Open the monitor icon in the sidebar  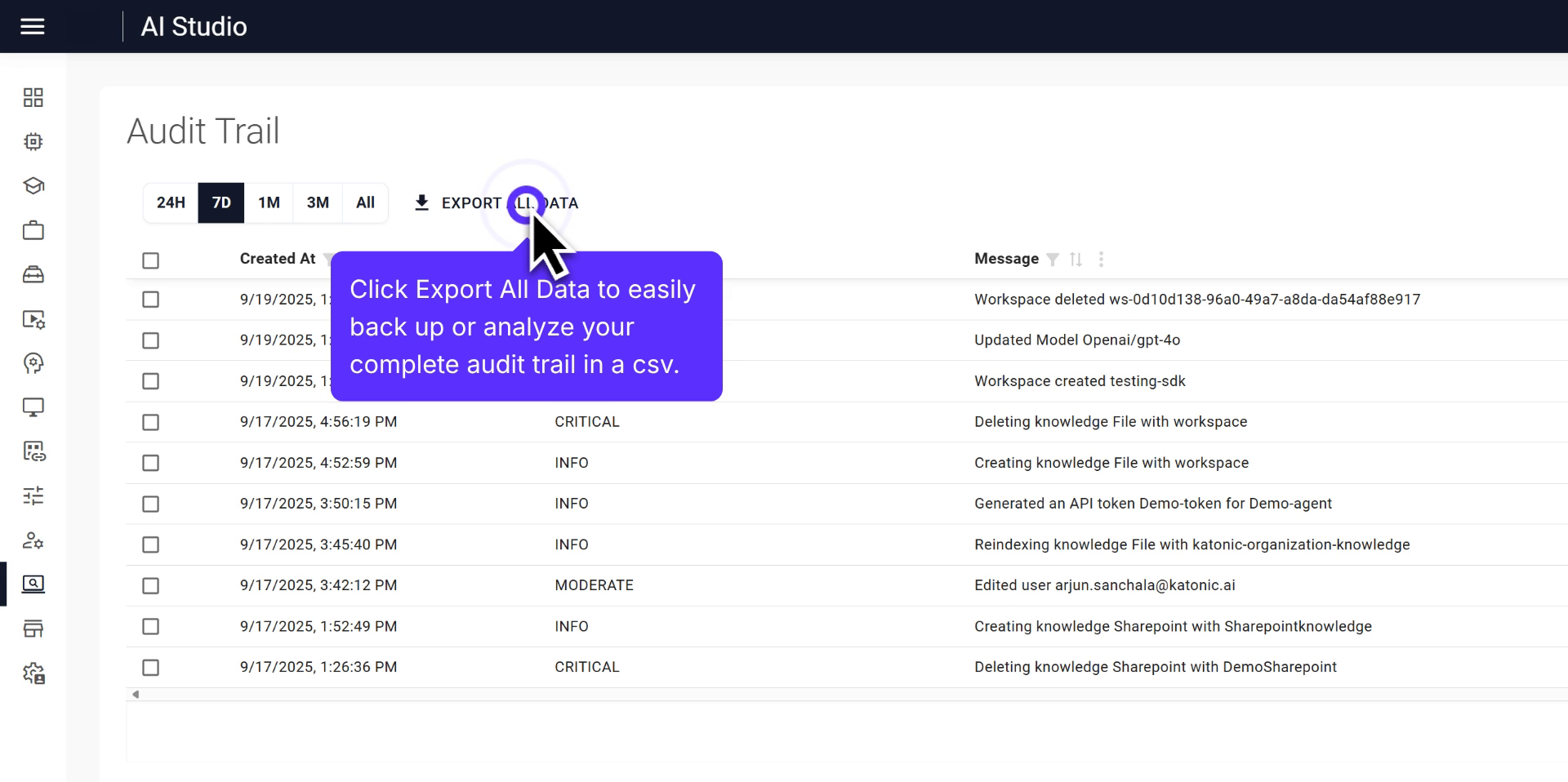pos(33,407)
